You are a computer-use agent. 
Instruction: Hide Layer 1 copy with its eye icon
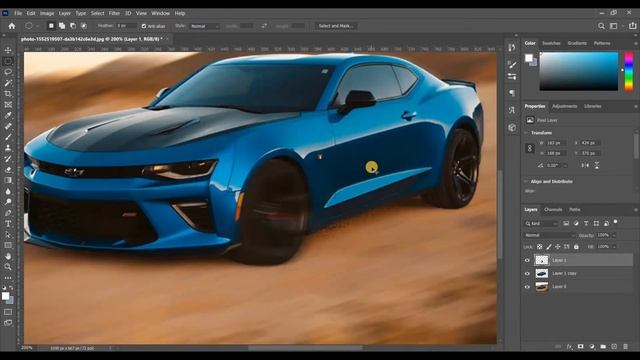[527, 273]
